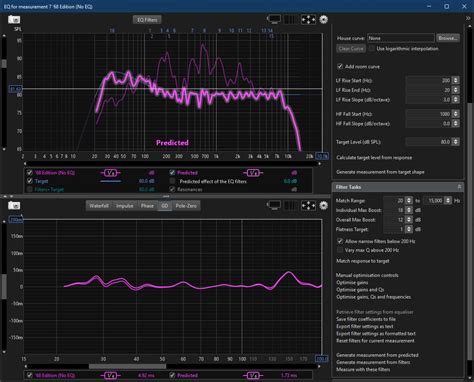Click 'Optimise gains and Qs'

click(360, 290)
